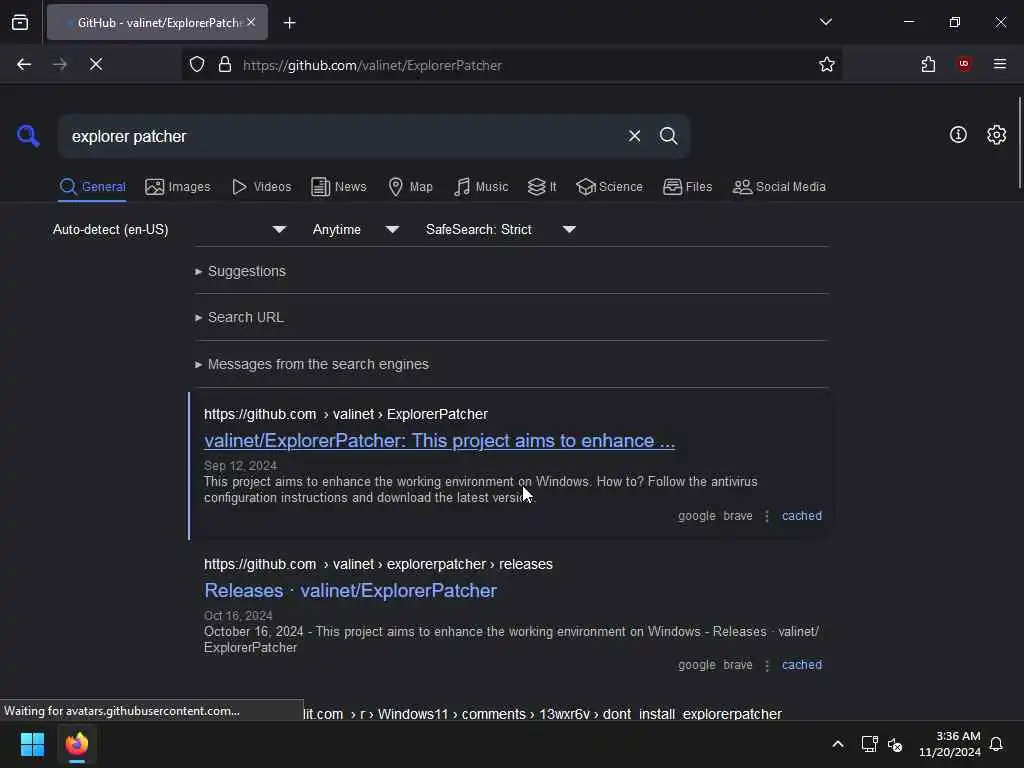Bookmark this page with the star icon
1024x768 pixels.
click(x=827, y=64)
